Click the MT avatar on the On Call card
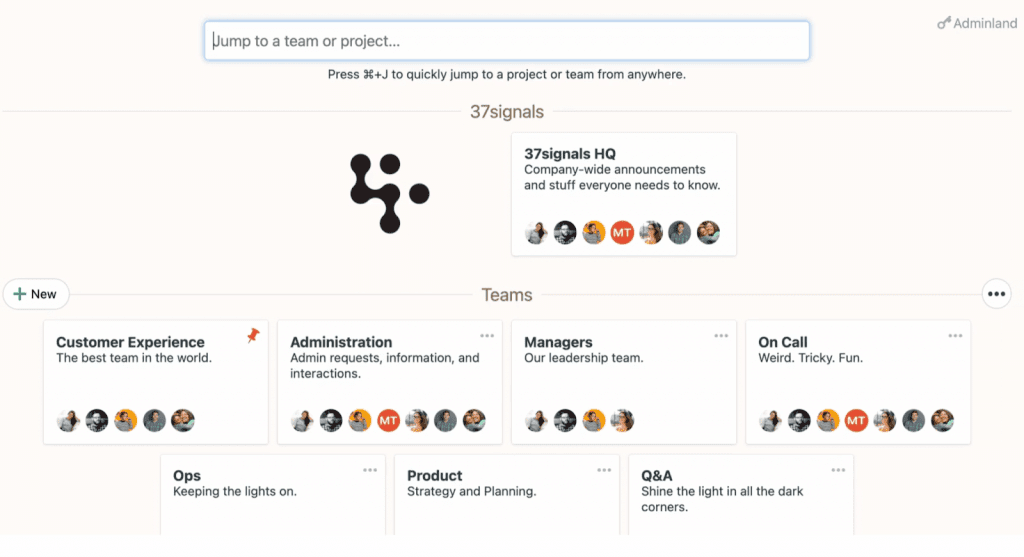 (x=856, y=421)
